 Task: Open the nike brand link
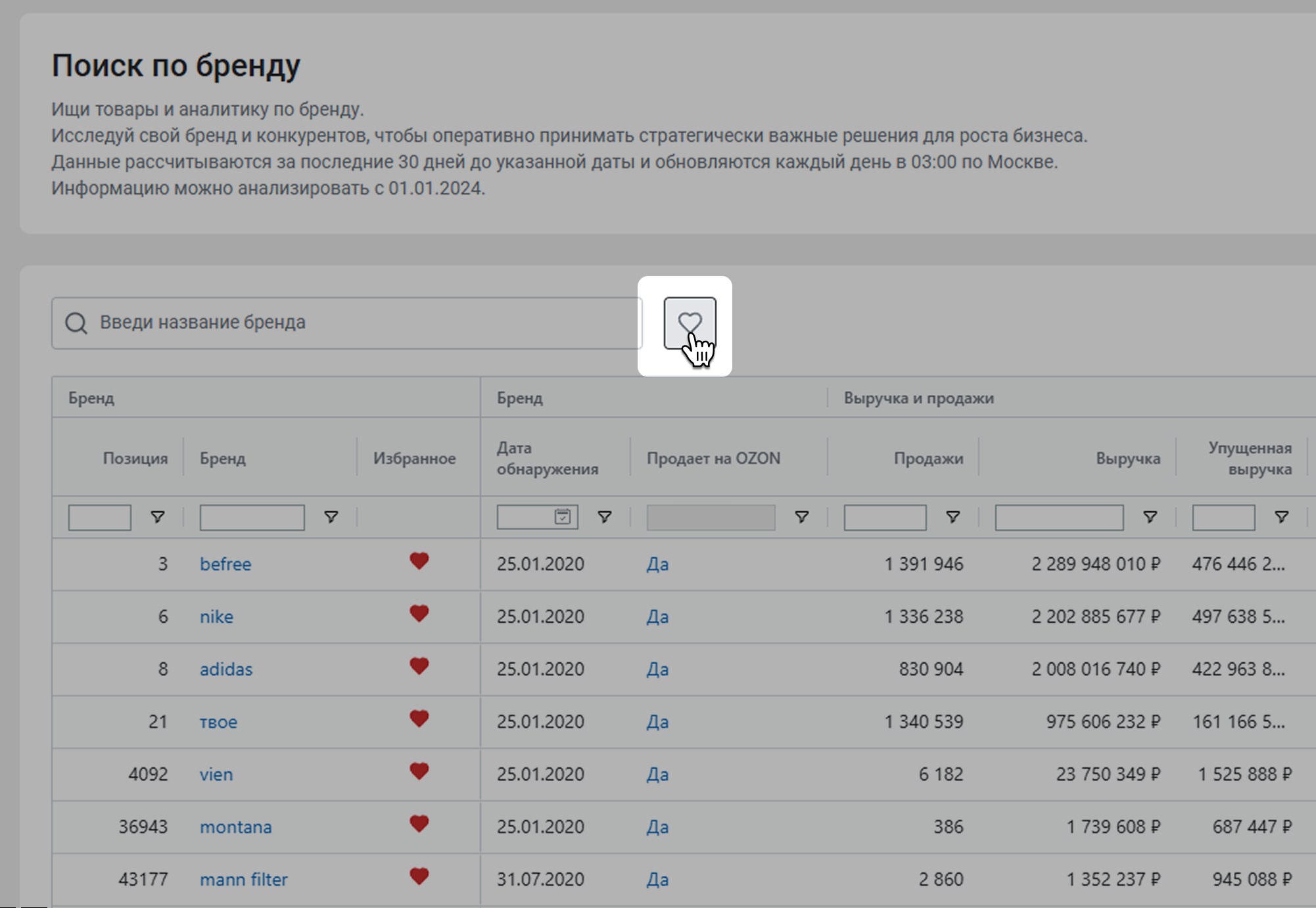216,616
